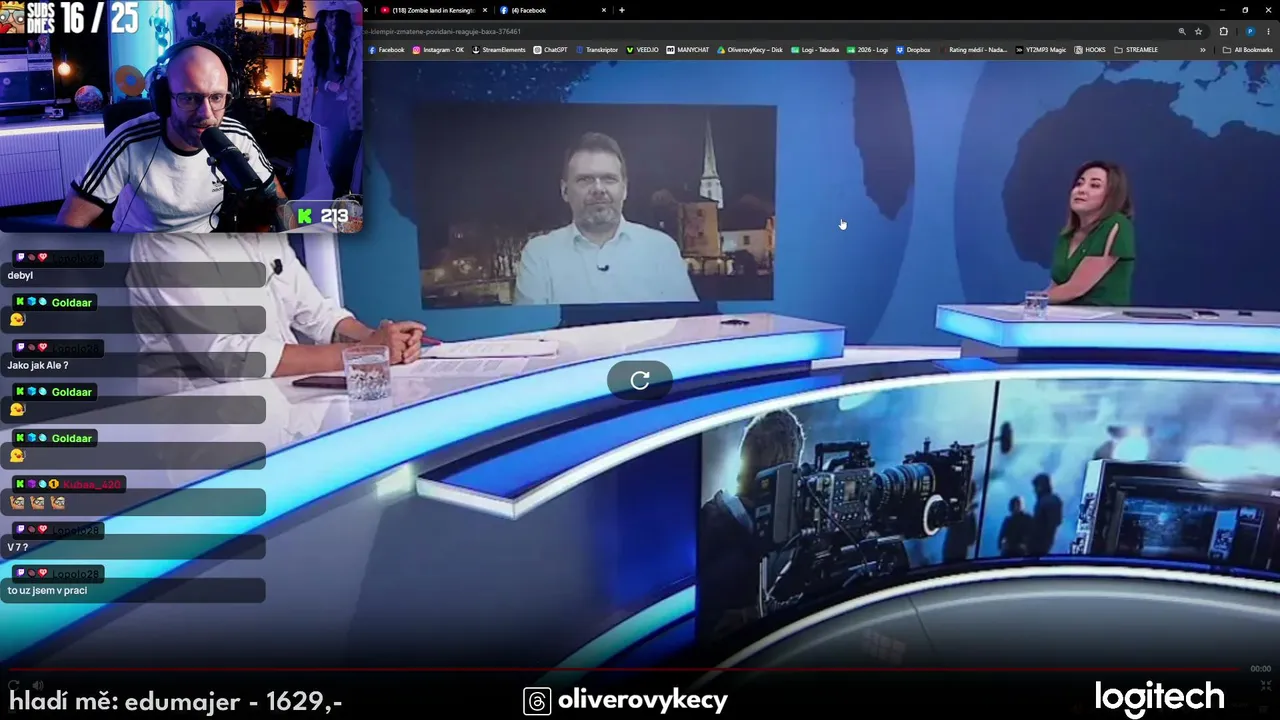This screenshot has height=720, width=1280.
Task: Click the chat message "Jako jak Ale ?"
Action: (x=38, y=365)
